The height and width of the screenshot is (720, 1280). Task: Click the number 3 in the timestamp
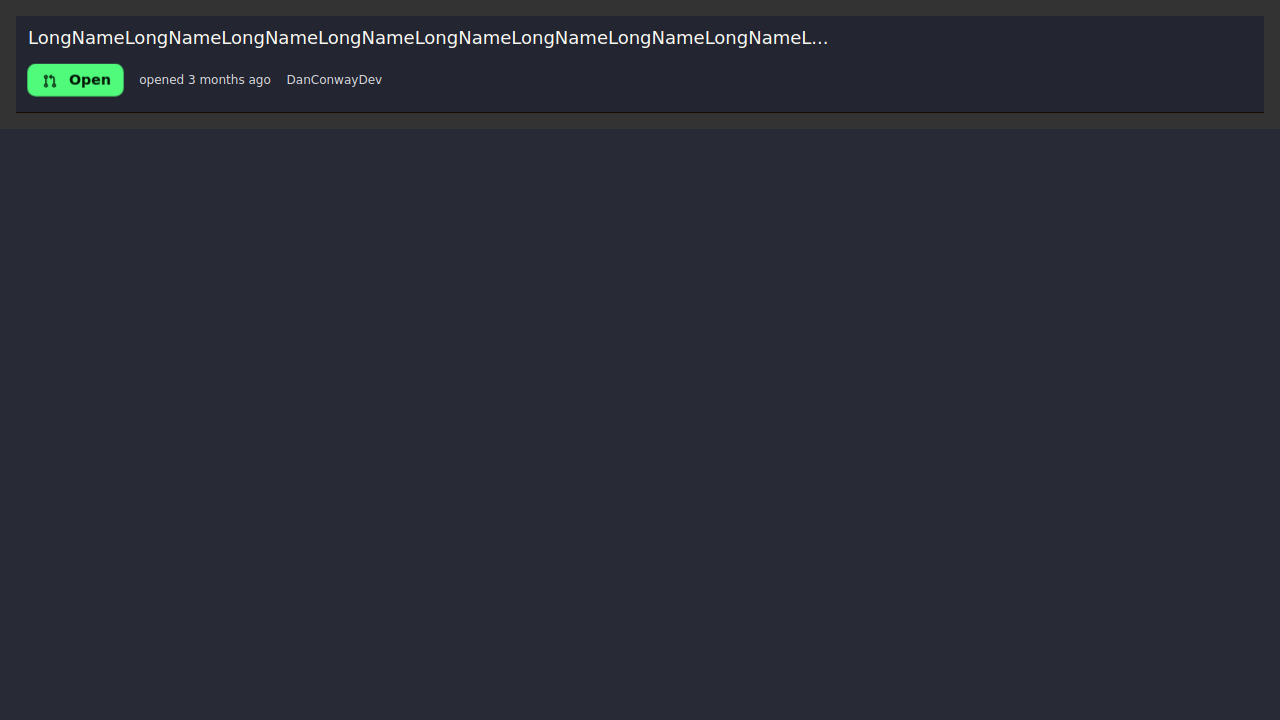(x=192, y=80)
